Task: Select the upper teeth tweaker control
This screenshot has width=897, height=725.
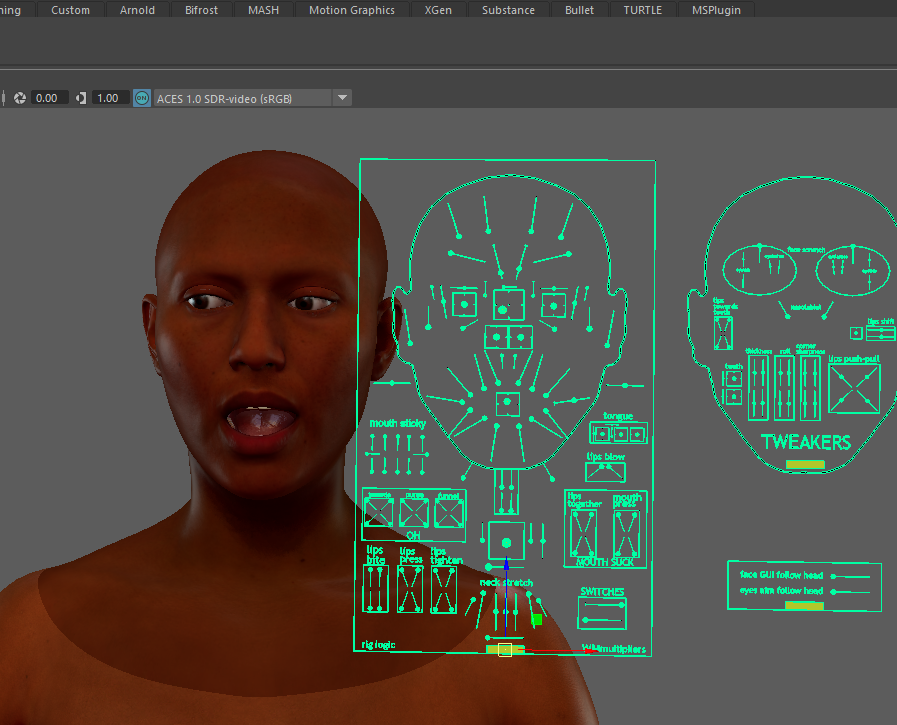Action: pos(733,378)
